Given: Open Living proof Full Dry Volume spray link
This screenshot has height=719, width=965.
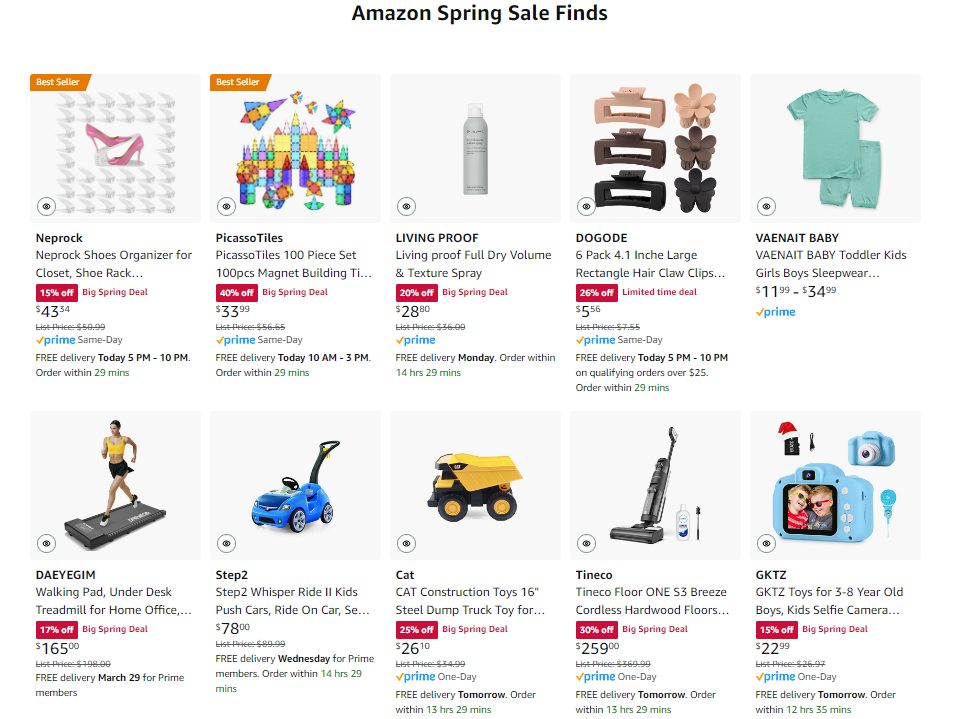Looking at the screenshot, I should pyautogui.click(x=473, y=264).
